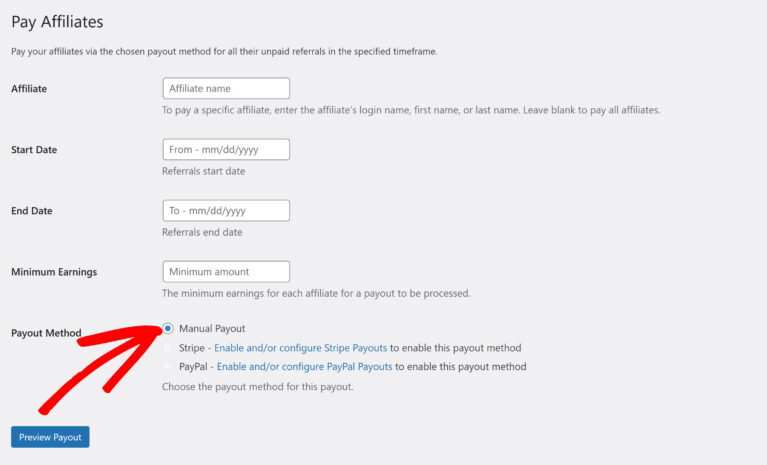Click the 'Minimum Earnings' field label
Viewport: 767px width, 465px height.
pyautogui.click(x=54, y=272)
